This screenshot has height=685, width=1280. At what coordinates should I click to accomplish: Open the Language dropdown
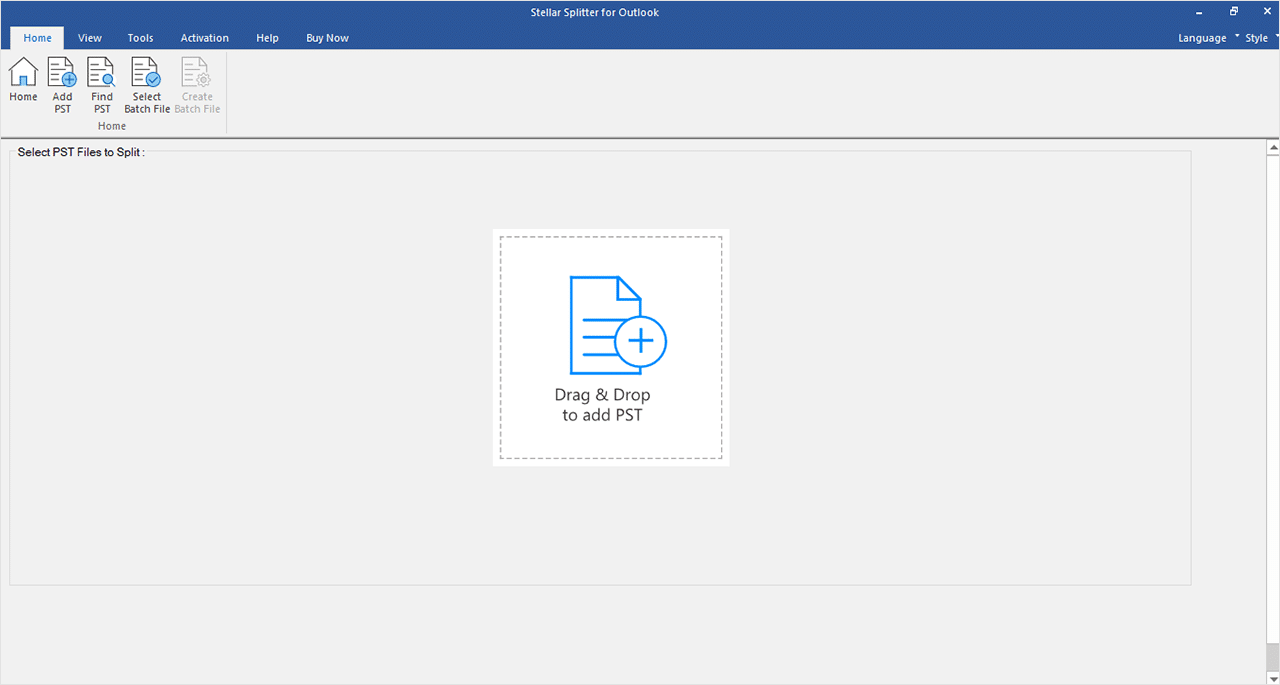click(1202, 37)
